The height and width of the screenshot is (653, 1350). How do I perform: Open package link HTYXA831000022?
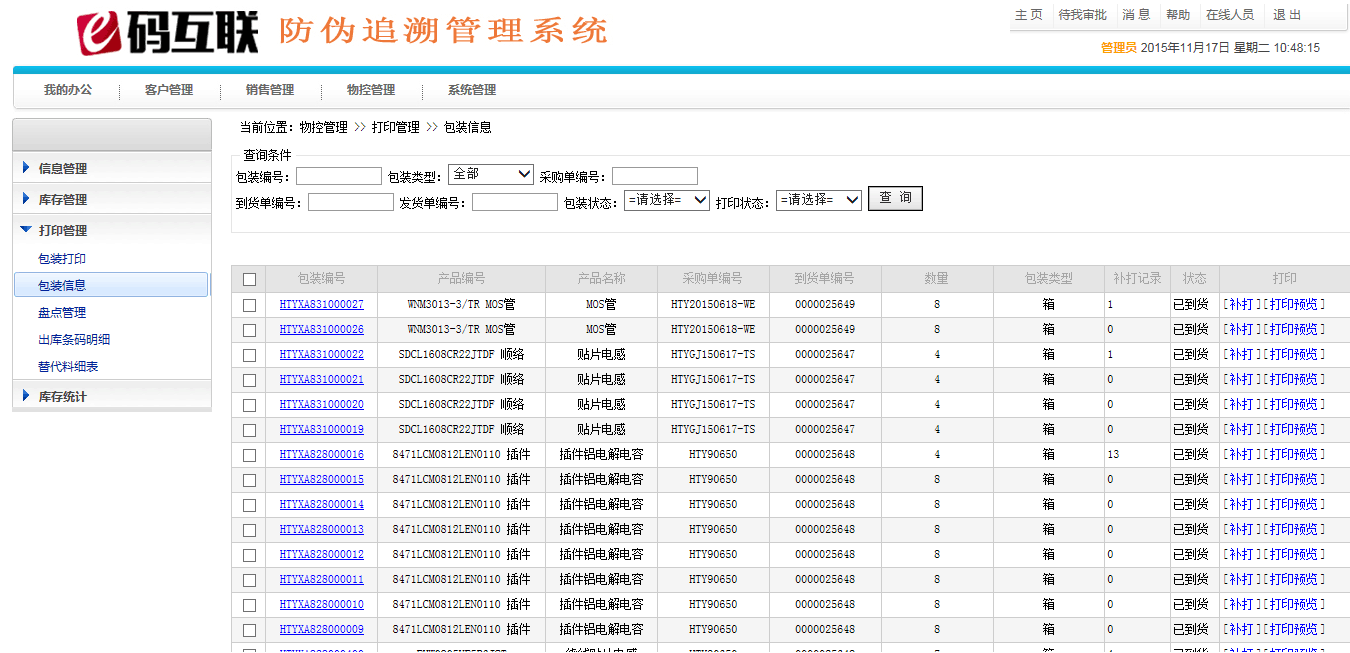click(321, 355)
